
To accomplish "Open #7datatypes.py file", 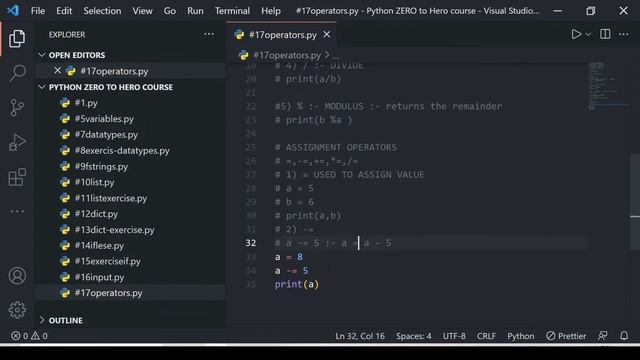I will click(x=106, y=135).
